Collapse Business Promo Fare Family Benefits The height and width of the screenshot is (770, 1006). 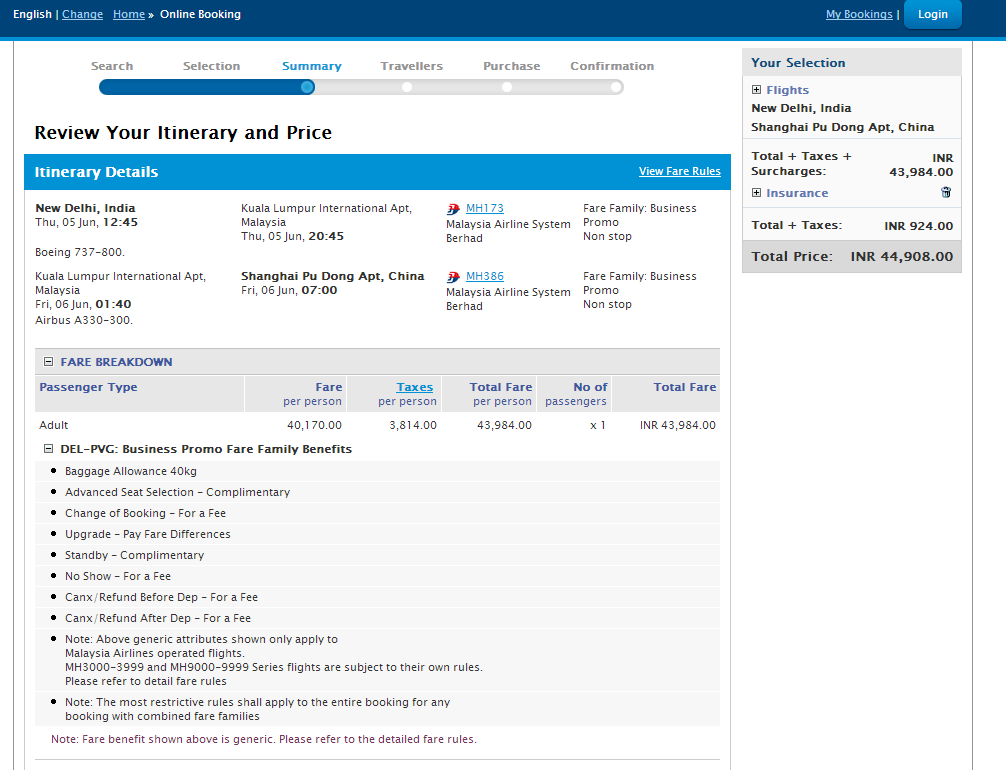(48, 450)
